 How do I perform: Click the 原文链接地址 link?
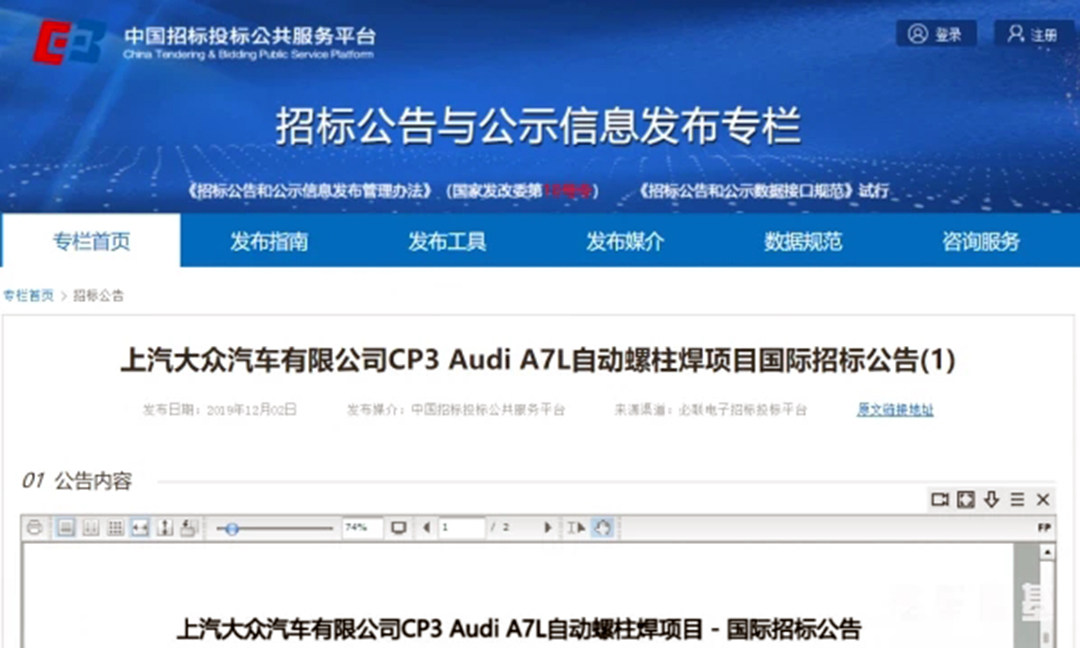coord(895,410)
